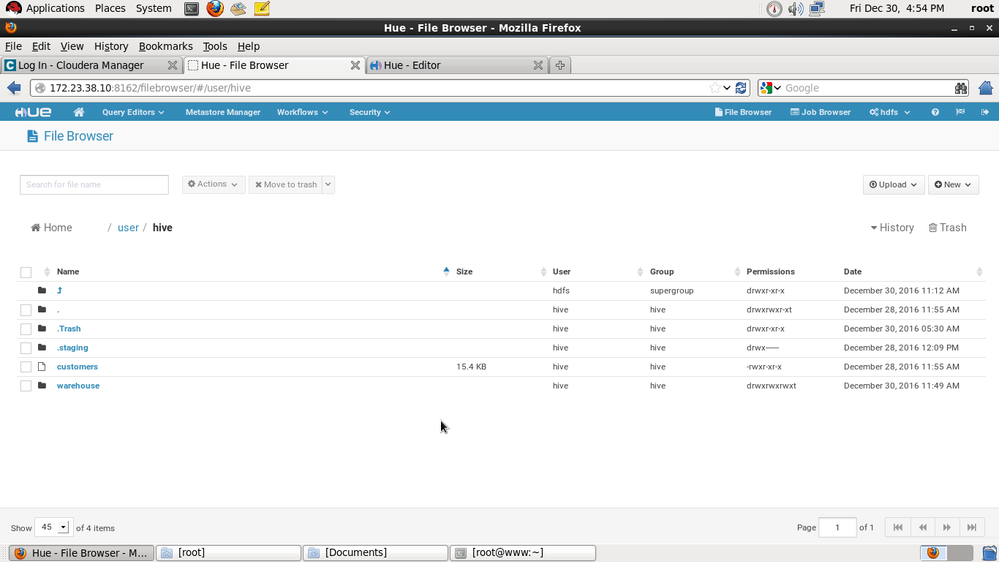
Task: Go to browser home page icon
Action: click(986, 88)
